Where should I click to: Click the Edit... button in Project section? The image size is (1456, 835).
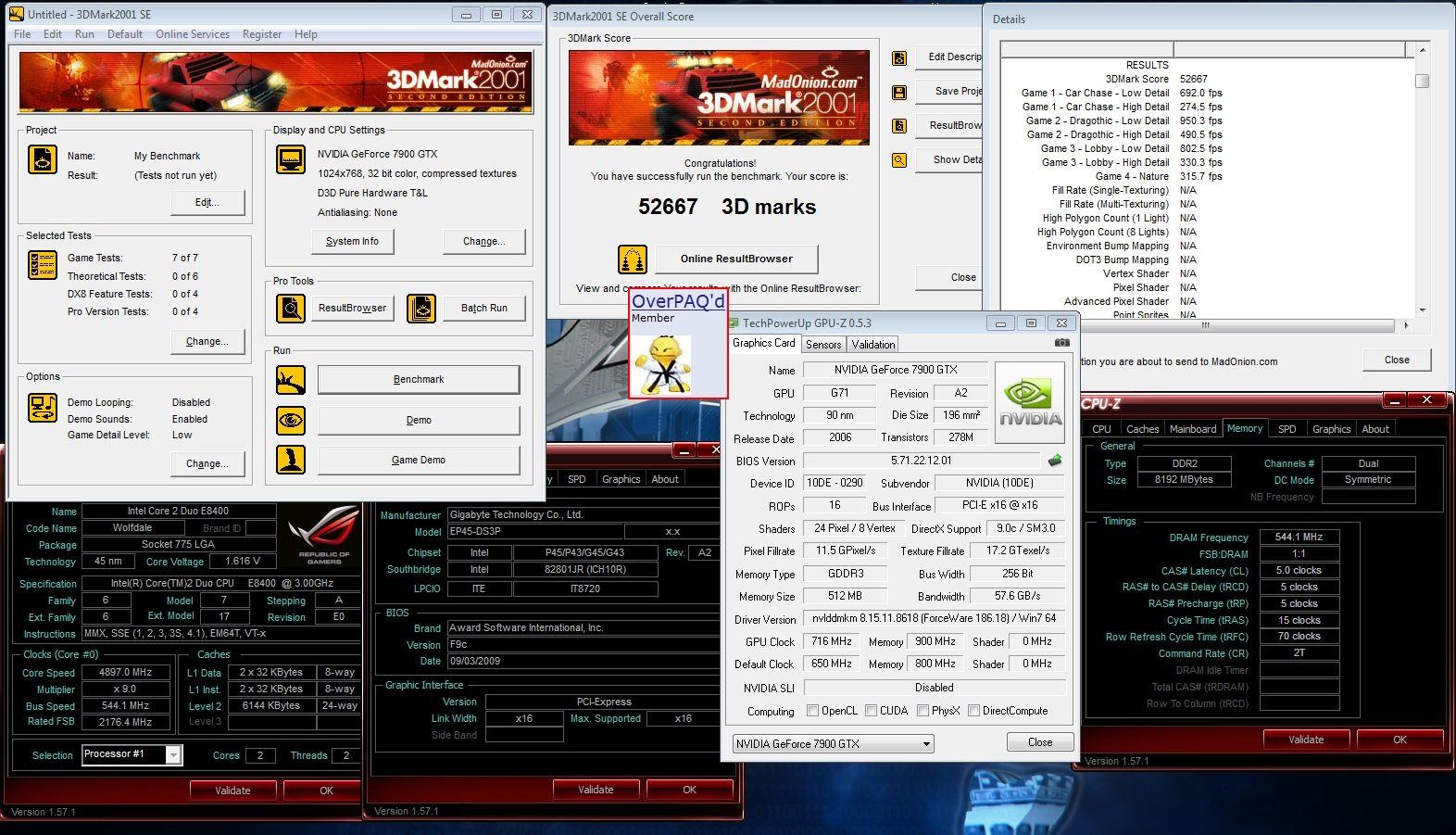(207, 202)
